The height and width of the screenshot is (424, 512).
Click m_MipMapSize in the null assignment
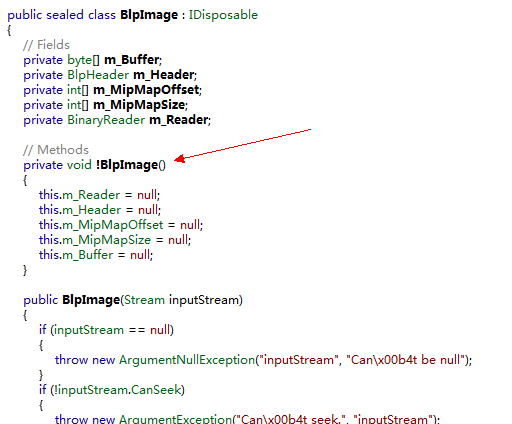[107, 240]
